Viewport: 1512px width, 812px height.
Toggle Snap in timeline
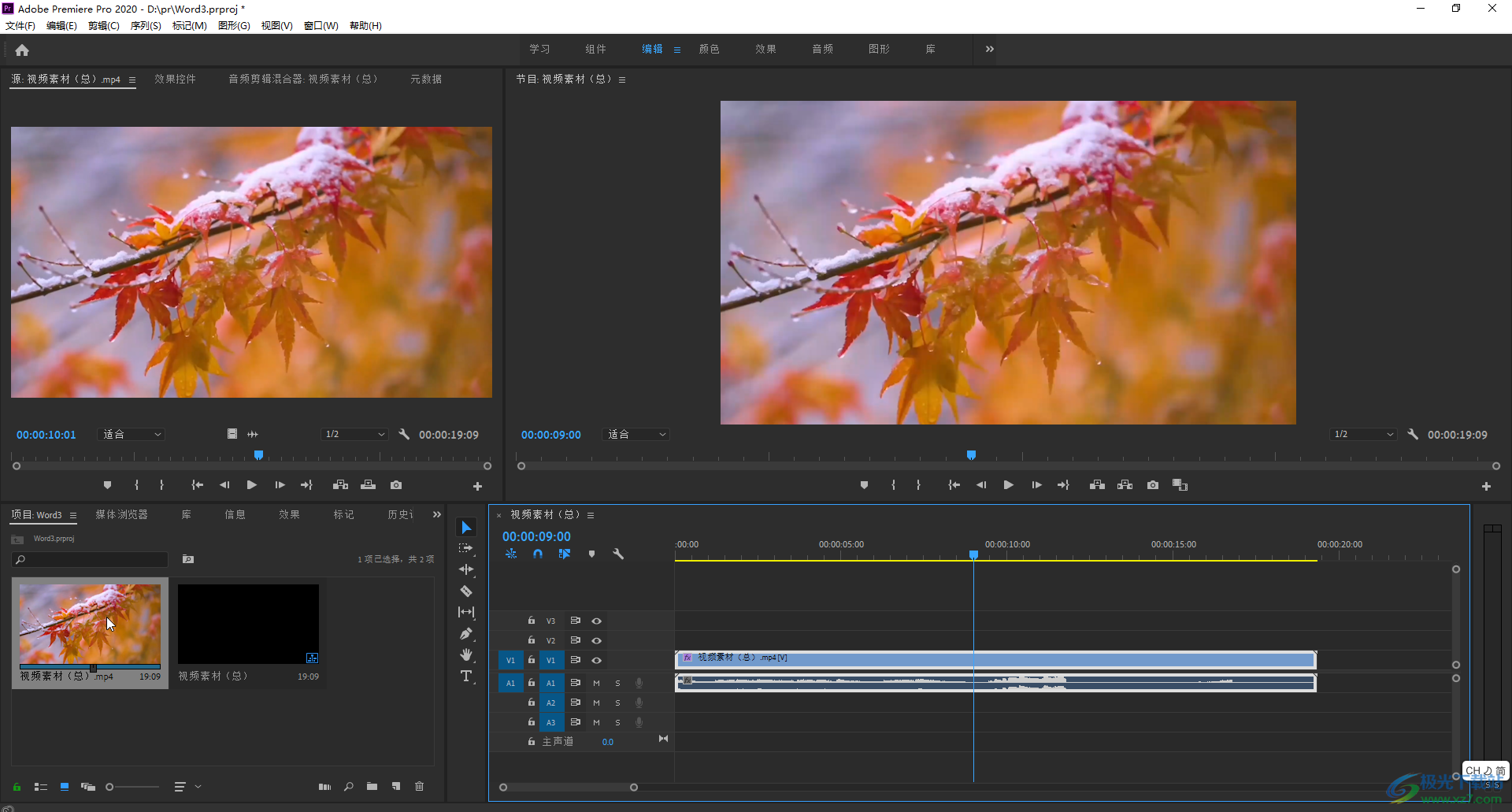coord(538,554)
